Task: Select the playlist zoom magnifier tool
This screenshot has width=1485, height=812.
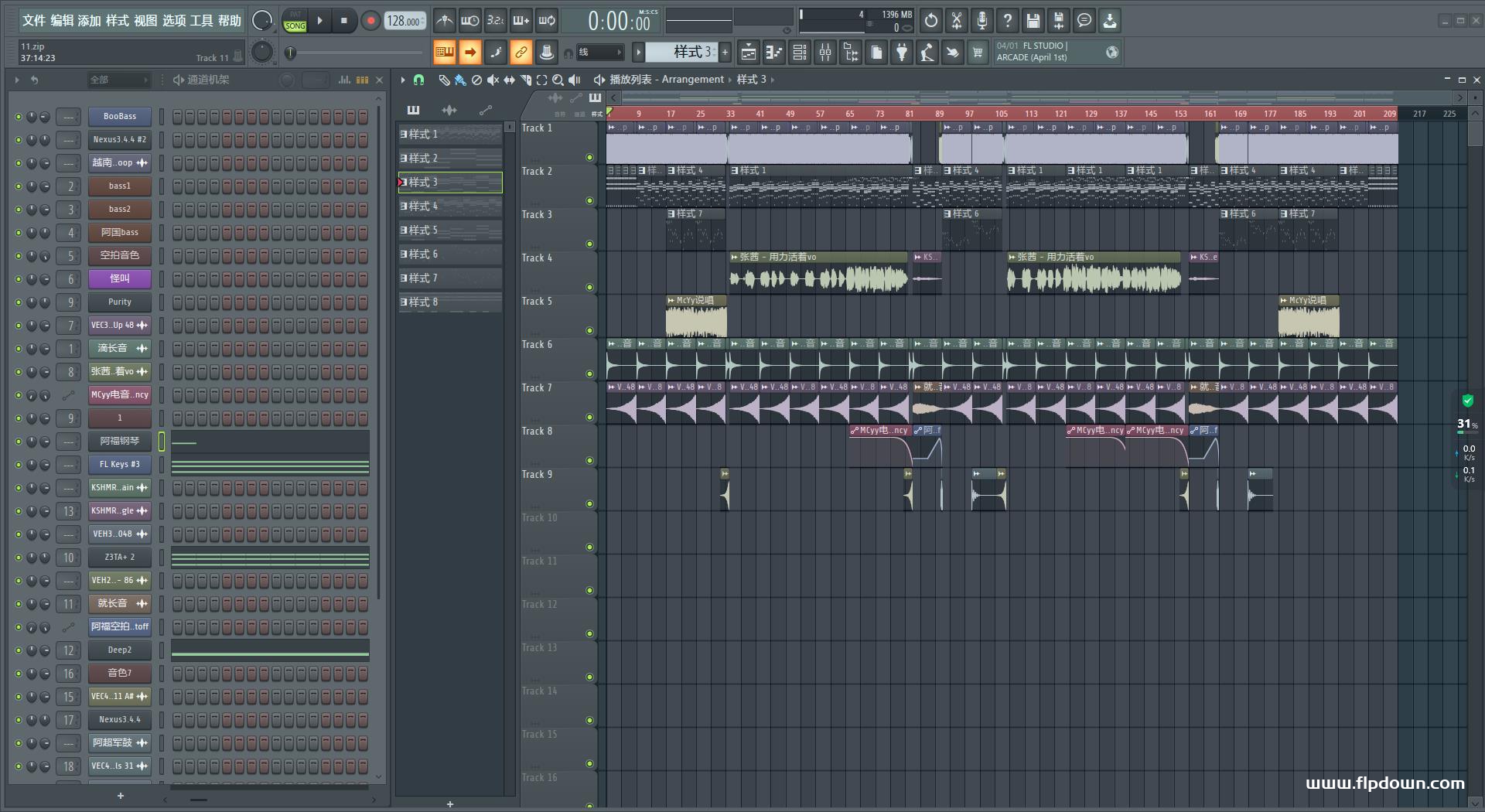Action: point(558,80)
